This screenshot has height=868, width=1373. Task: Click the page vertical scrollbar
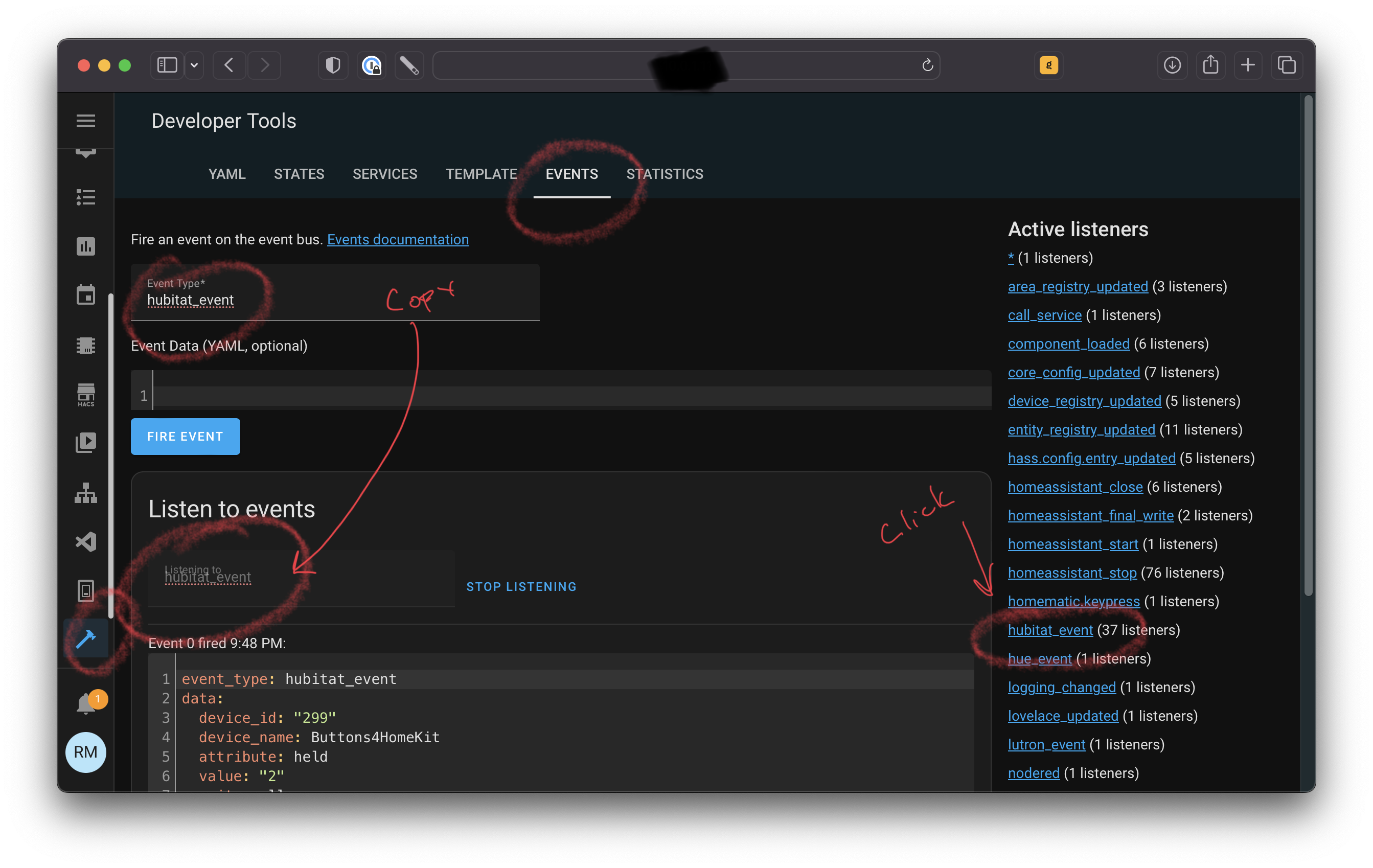pos(1309,346)
